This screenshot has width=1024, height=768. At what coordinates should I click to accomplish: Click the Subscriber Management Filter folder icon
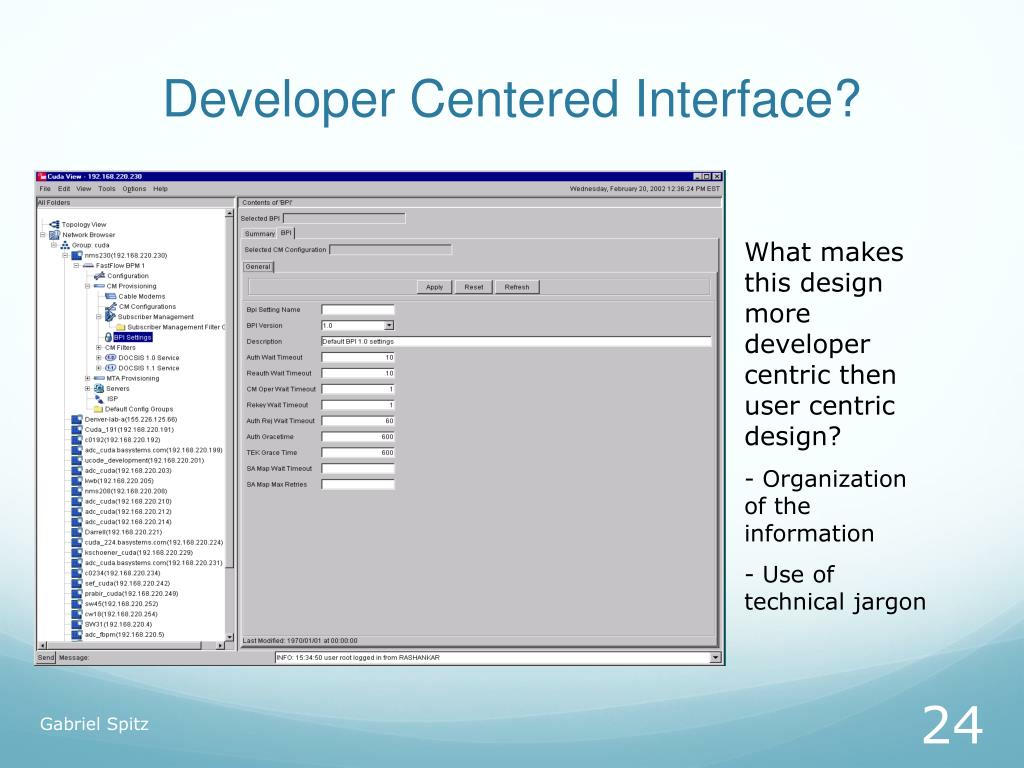point(121,327)
